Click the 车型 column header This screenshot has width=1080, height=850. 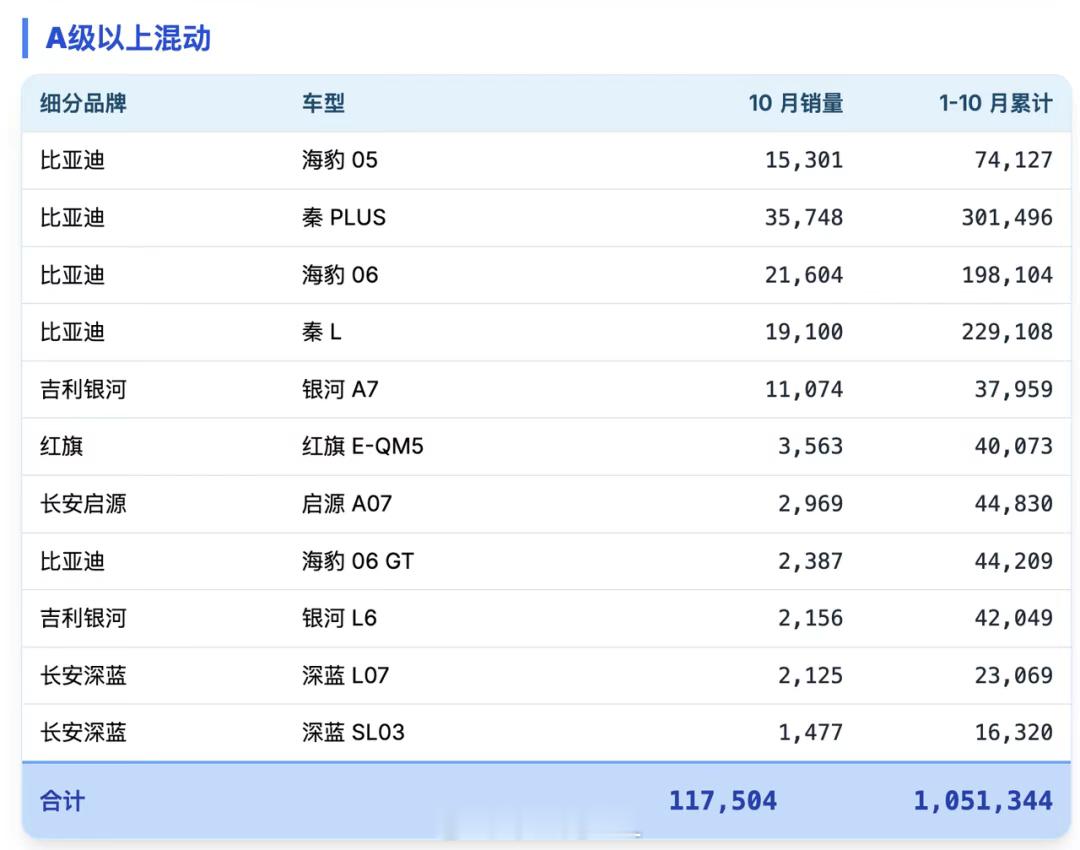point(323,103)
